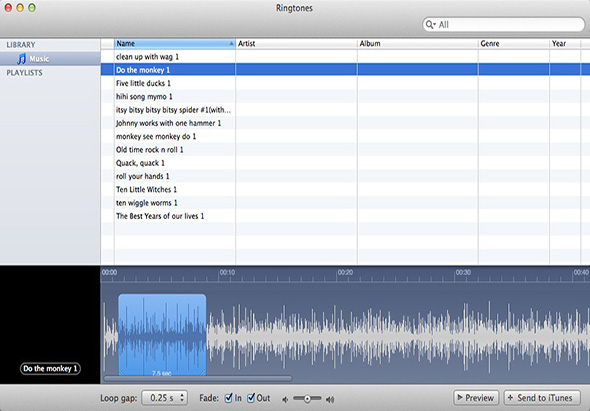The height and width of the screenshot is (411, 590).
Task: Click the 00:10 timeline marker
Action: pos(227,272)
